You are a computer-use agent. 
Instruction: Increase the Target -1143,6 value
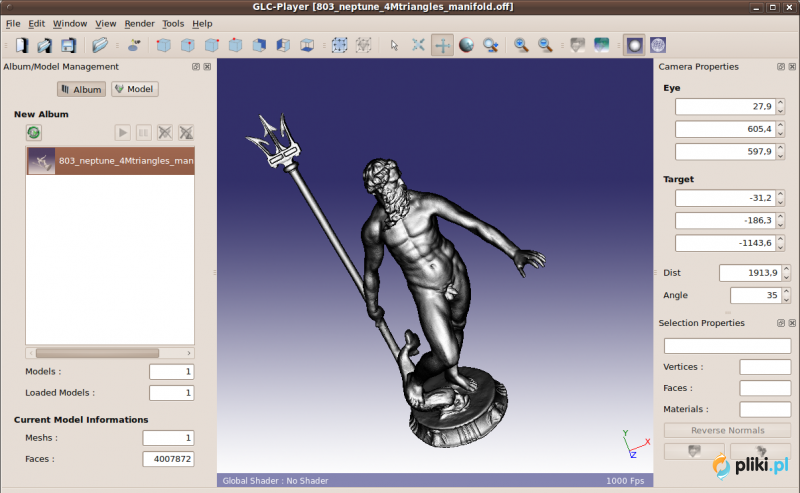coord(780,239)
